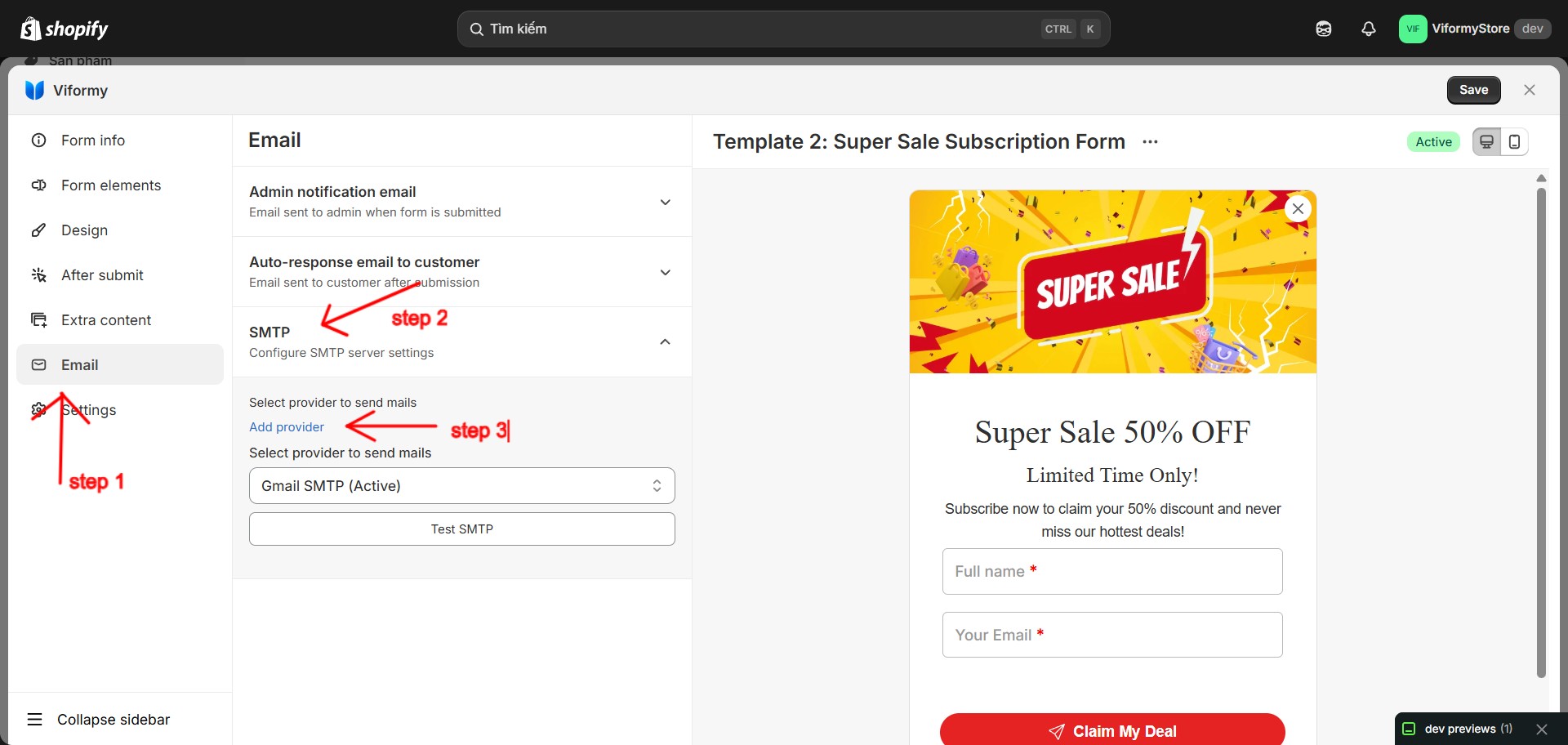The height and width of the screenshot is (745, 1568).
Task: Click the Add provider link
Action: [x=287, y=427]
